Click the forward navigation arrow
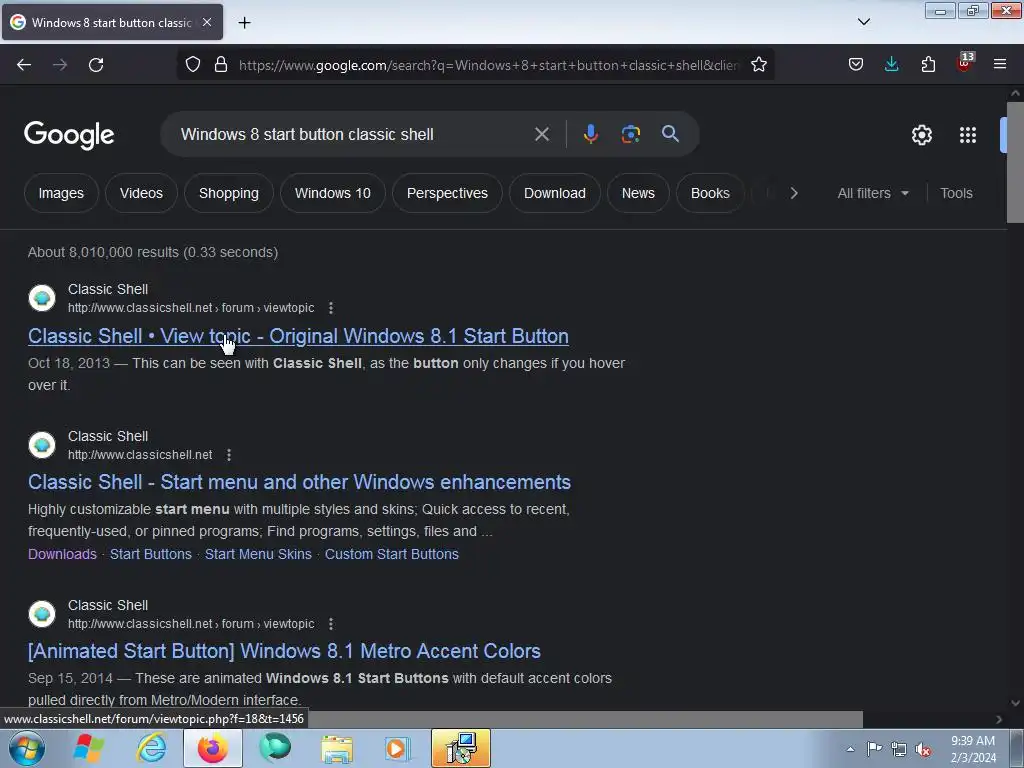The height and width of the screenshot is (768, 1024). pos(60,65)
